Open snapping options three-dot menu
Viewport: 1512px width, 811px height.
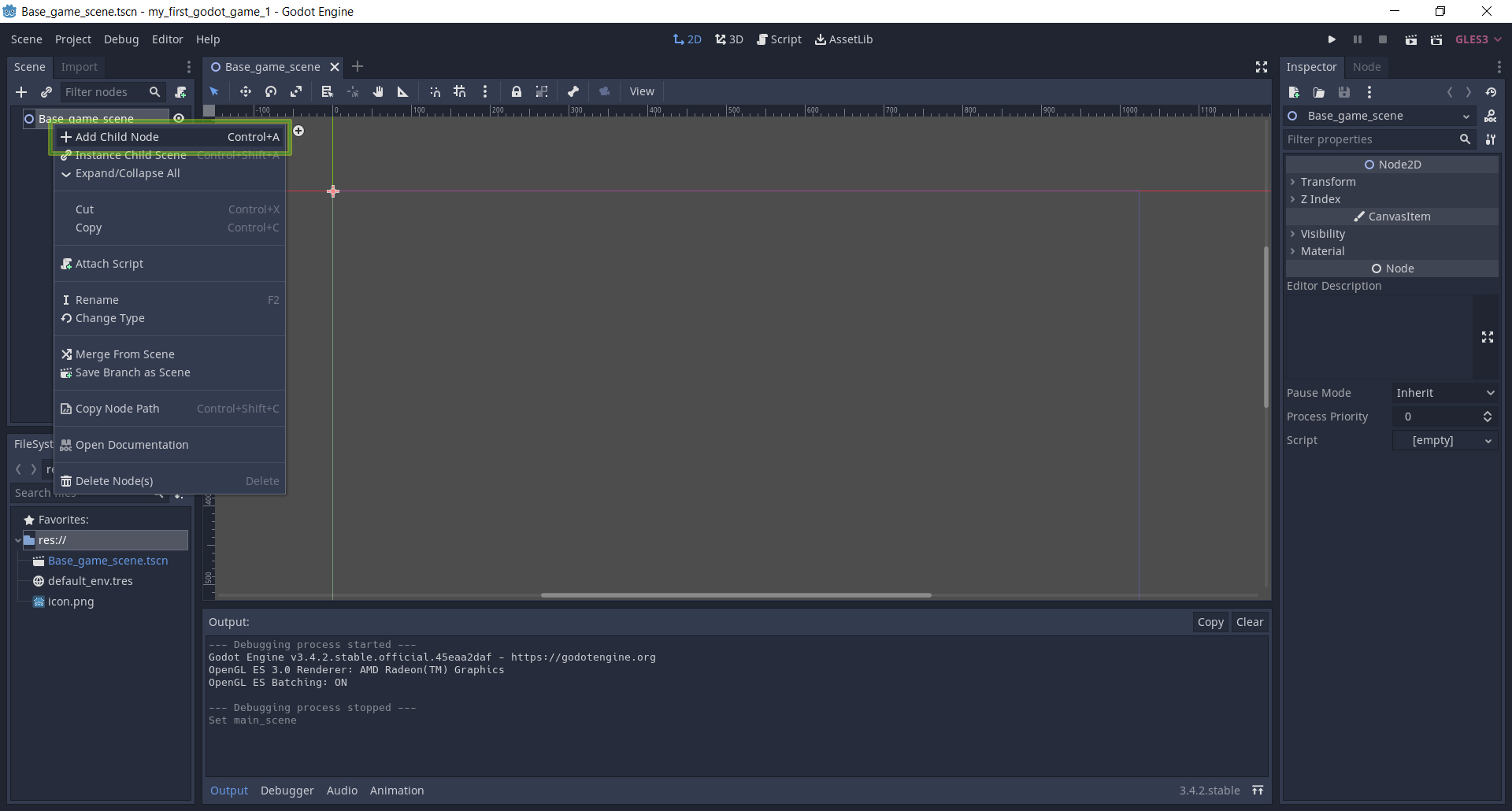(485, 91)
